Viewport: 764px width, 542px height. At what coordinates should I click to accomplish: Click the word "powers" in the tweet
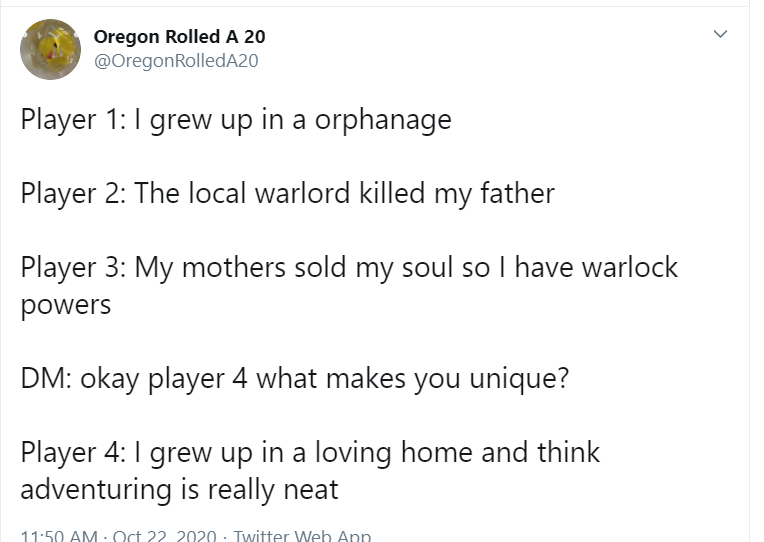65,305
